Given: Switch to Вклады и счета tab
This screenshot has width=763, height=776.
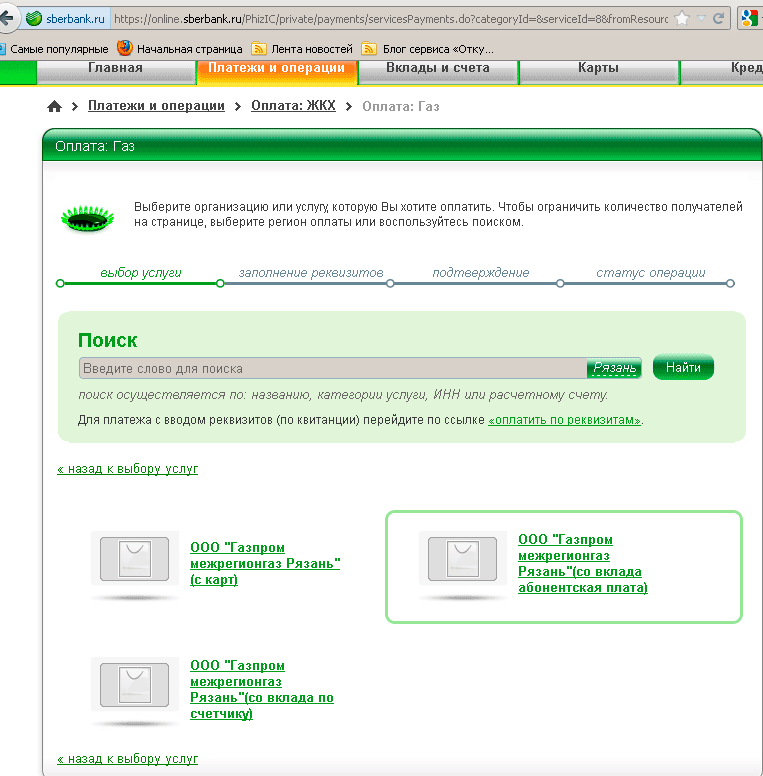Looking at the screenshot, I should [437, 68].
